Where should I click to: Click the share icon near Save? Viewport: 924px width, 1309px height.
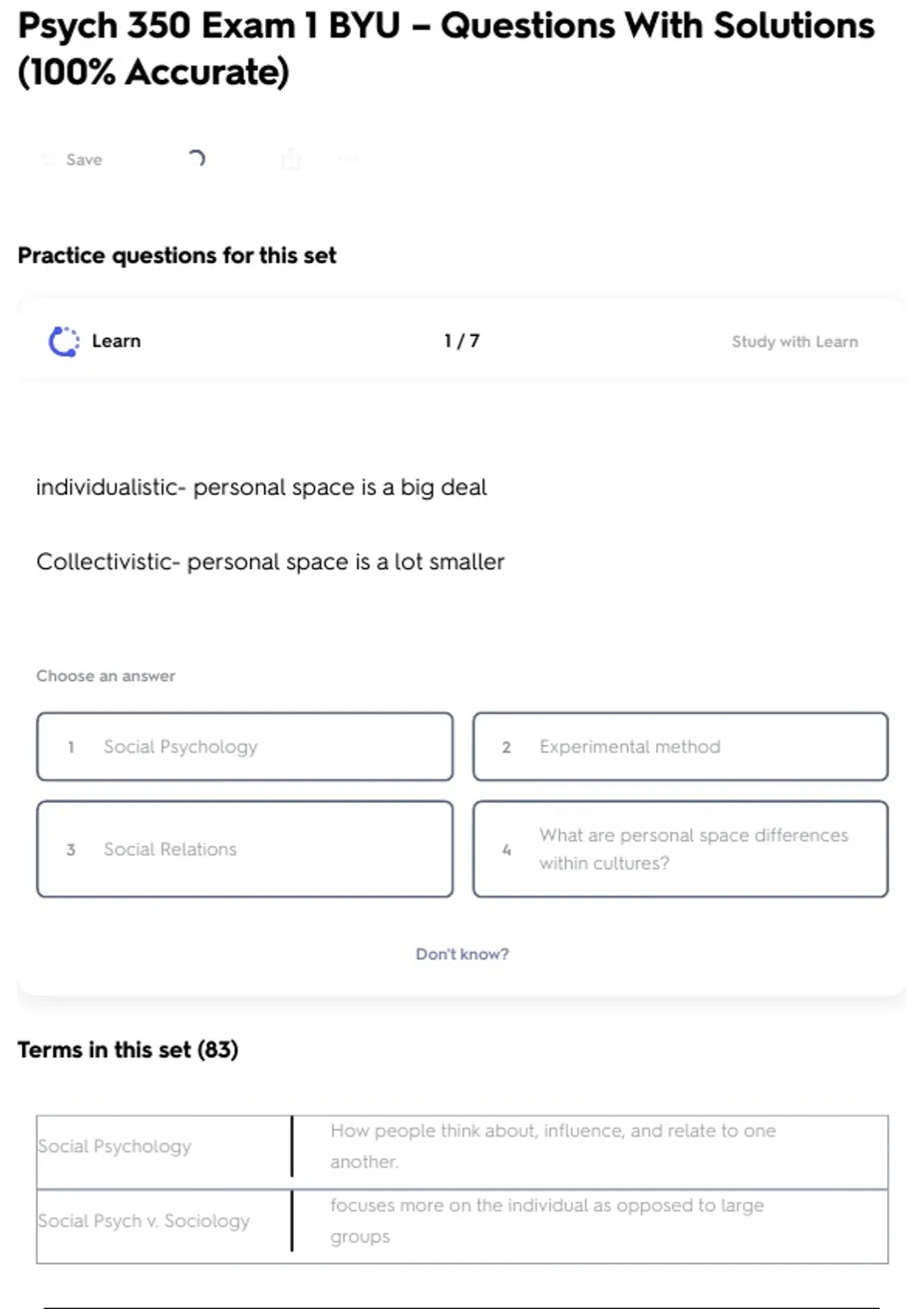tap(291, 159)
